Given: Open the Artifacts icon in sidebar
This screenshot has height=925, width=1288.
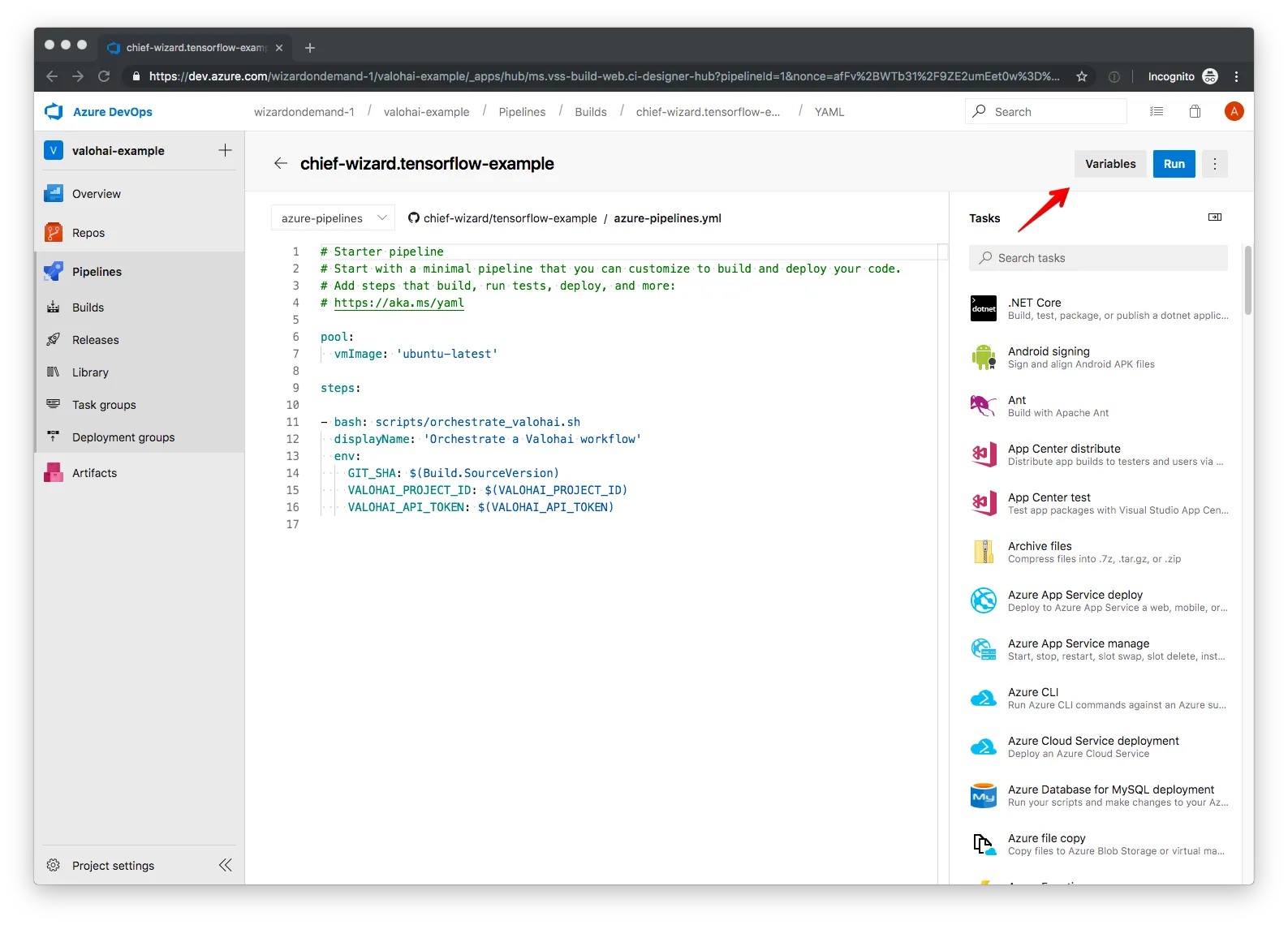Looking at the screenshot, I should pyautogui.click(x=54, y=473).
